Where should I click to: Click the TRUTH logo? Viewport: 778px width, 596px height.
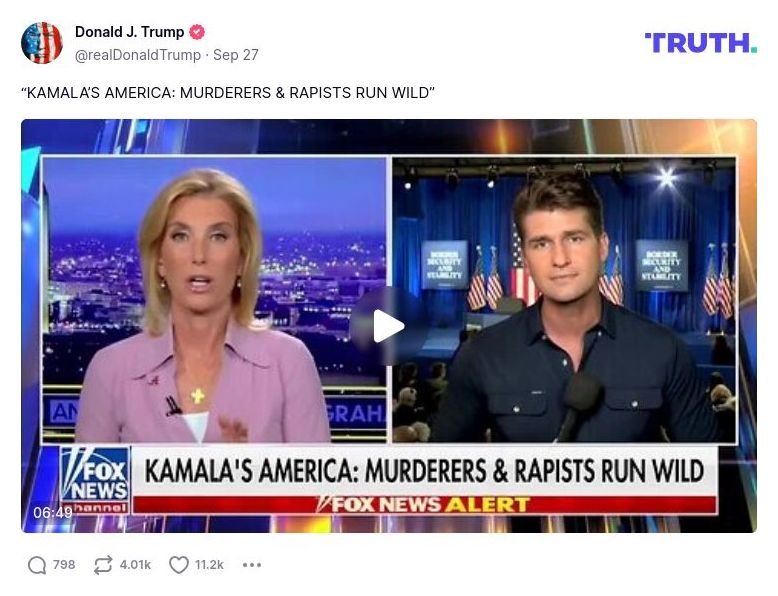point(701,43)
